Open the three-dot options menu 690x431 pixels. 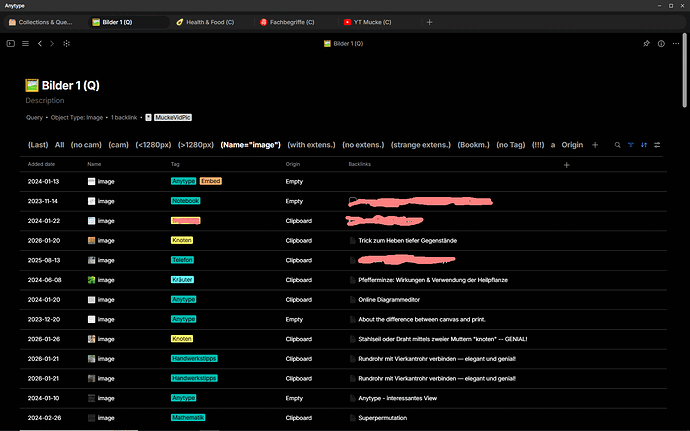pos(676,44)
